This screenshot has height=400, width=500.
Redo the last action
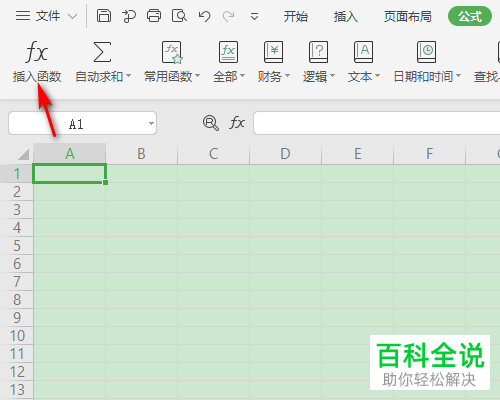(x=228, y=16)
